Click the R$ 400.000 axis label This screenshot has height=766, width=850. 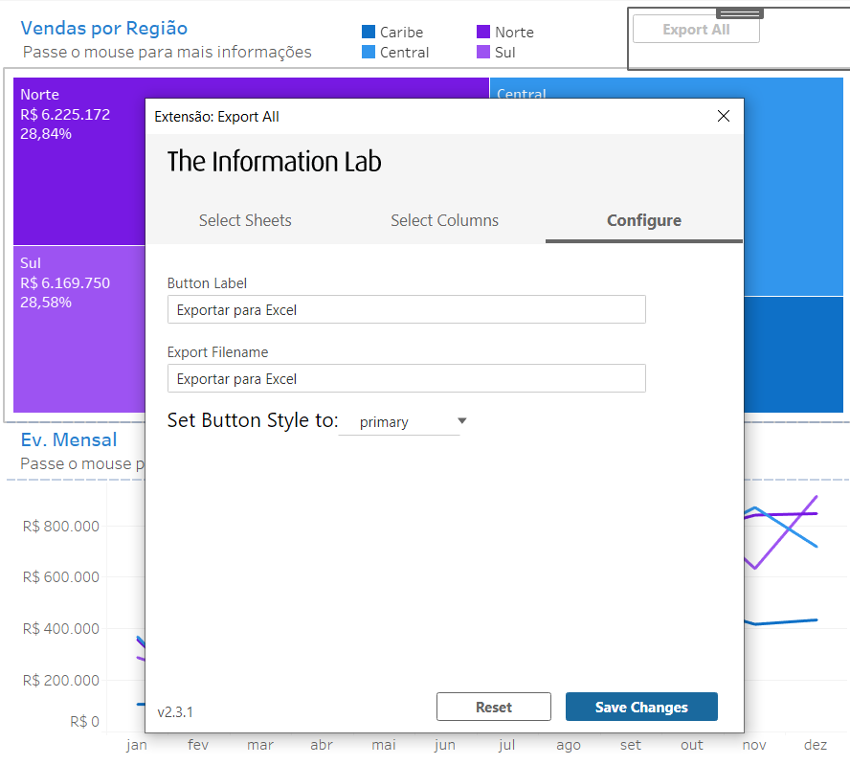tap(61, 628)
